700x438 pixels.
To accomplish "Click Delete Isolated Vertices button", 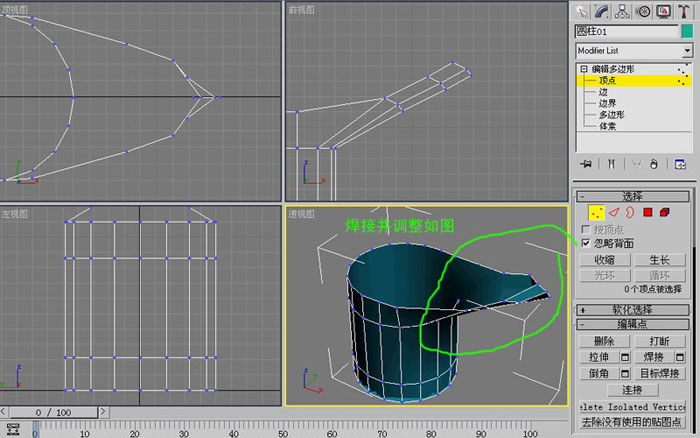I will (x=633, y=407).
